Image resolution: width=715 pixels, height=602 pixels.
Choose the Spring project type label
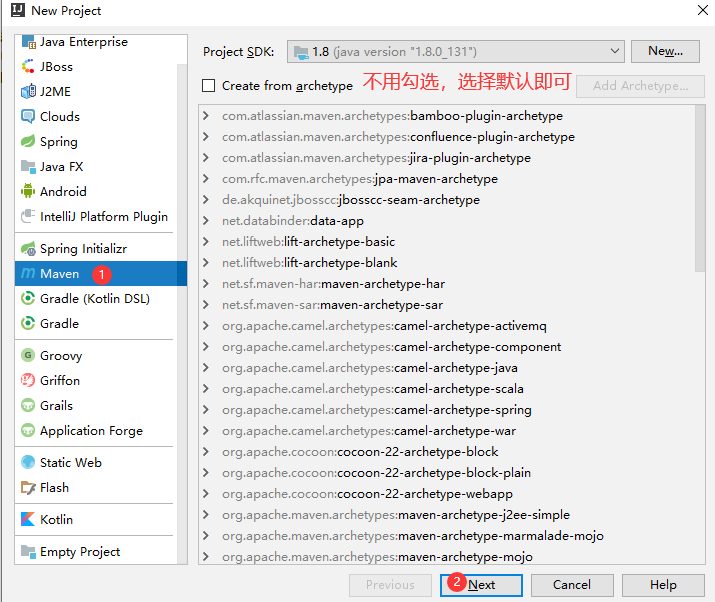coord(59,142)
